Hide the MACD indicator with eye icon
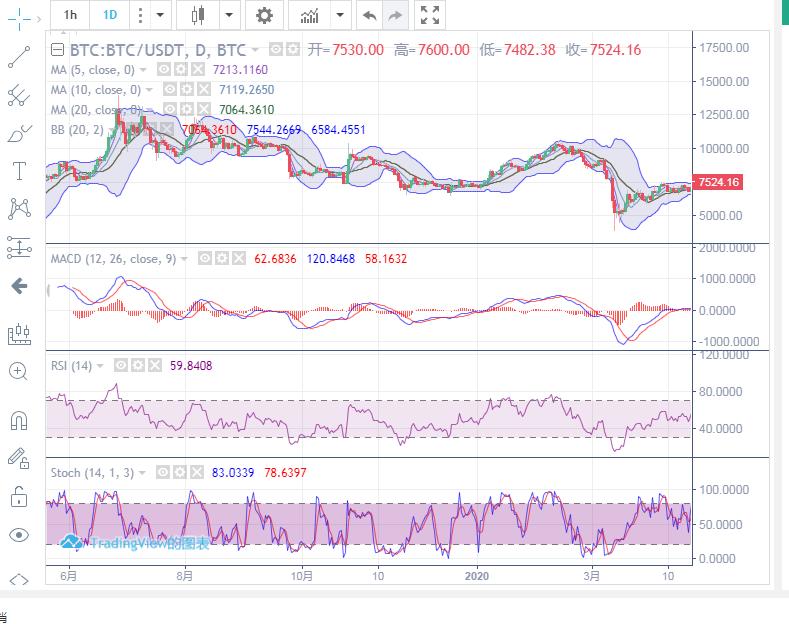789x624 pixels. tap(204, 259)
